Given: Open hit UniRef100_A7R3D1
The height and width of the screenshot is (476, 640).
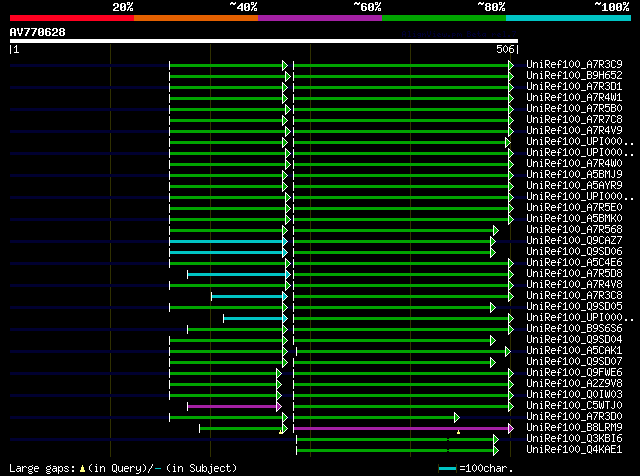Looking at the screenshot, I should click(x=574, y=86).
